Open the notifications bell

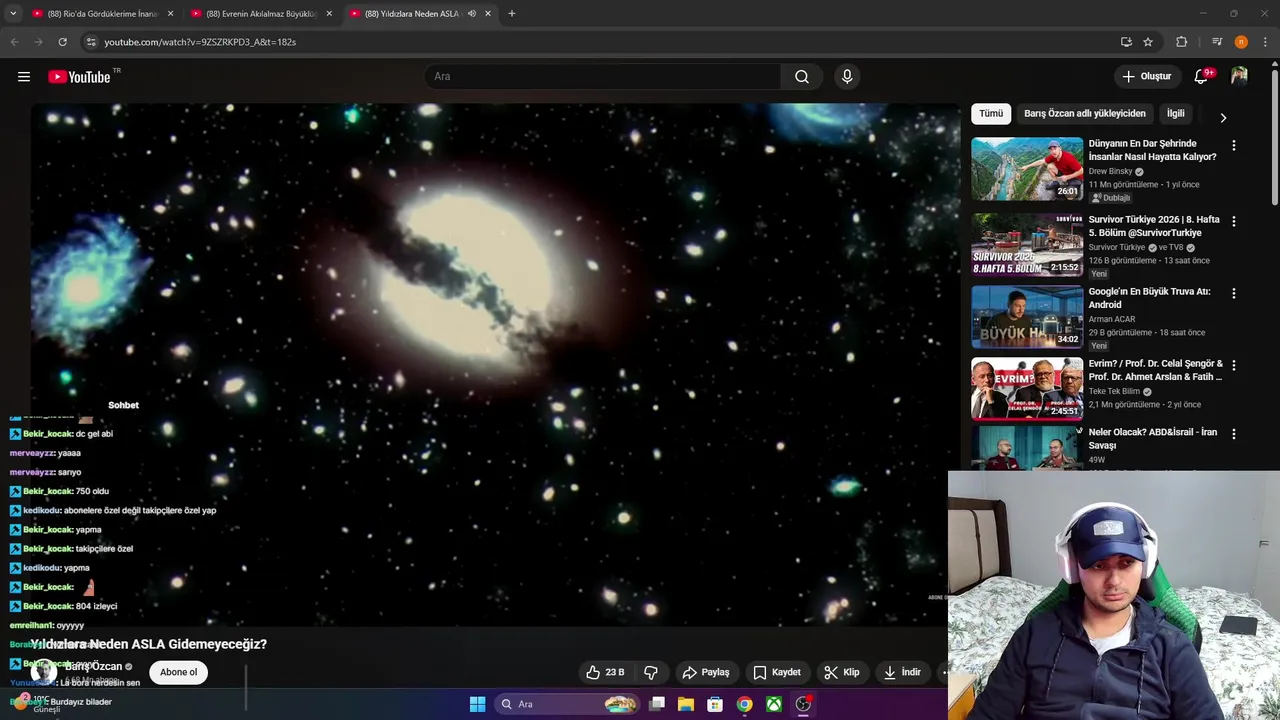click(1202, 77)
